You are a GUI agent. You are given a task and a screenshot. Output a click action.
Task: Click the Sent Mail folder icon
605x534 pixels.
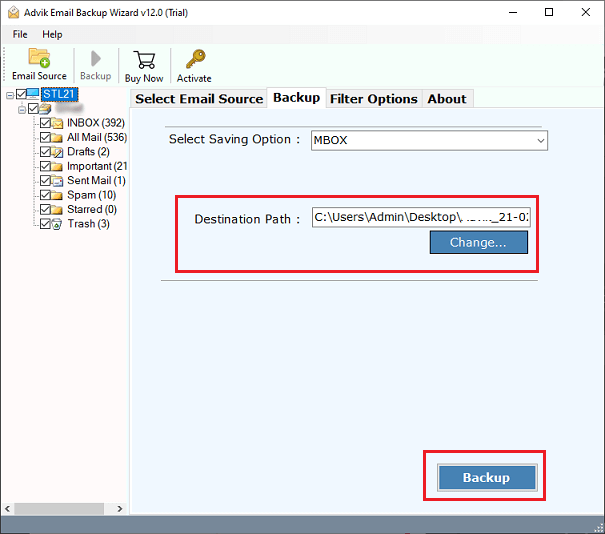click(57, 181)
